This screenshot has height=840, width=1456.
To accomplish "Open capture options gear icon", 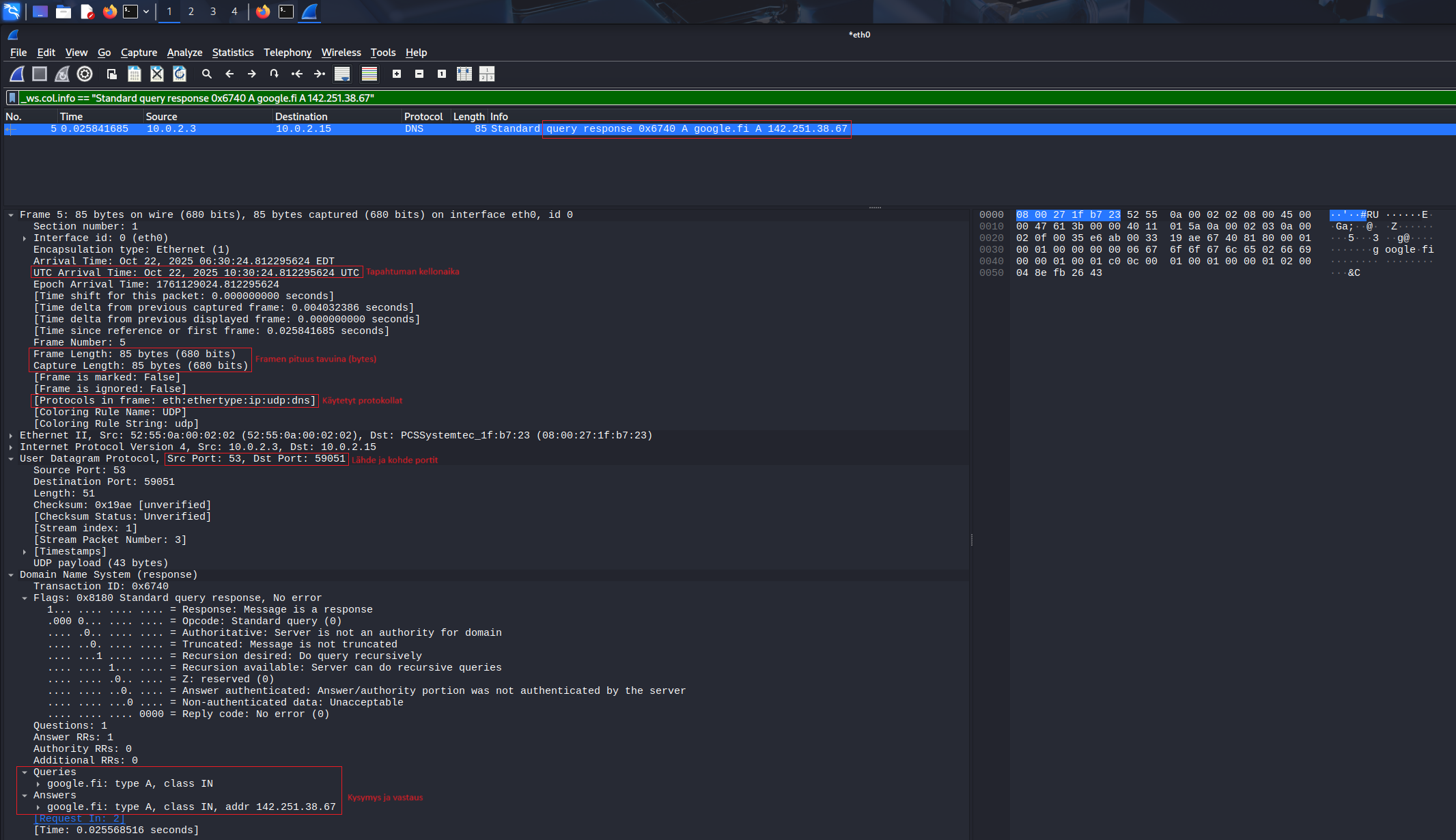I will (x=85, y=74).
